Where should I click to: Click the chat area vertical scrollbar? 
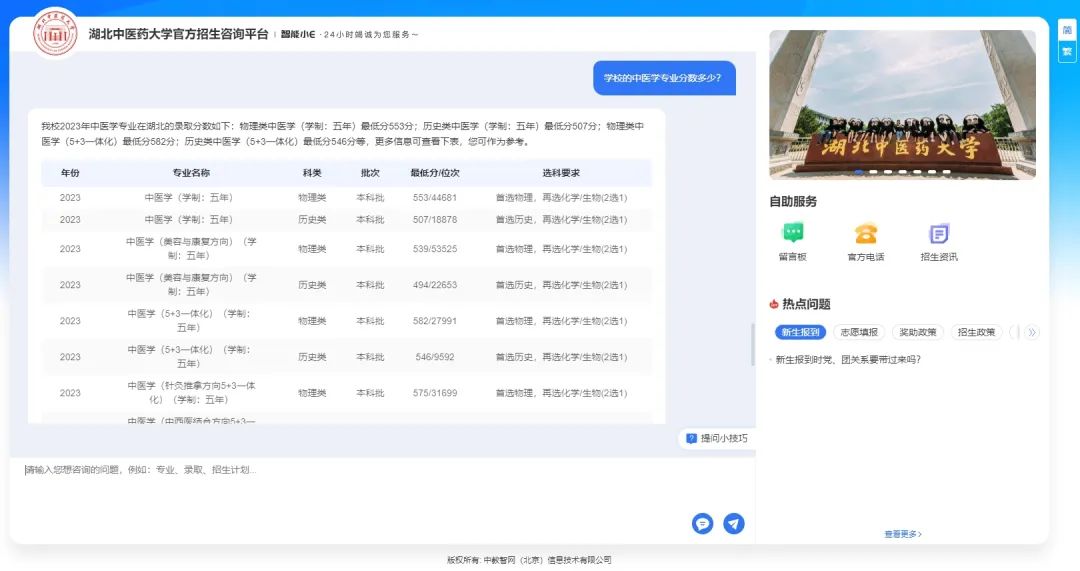753,345
